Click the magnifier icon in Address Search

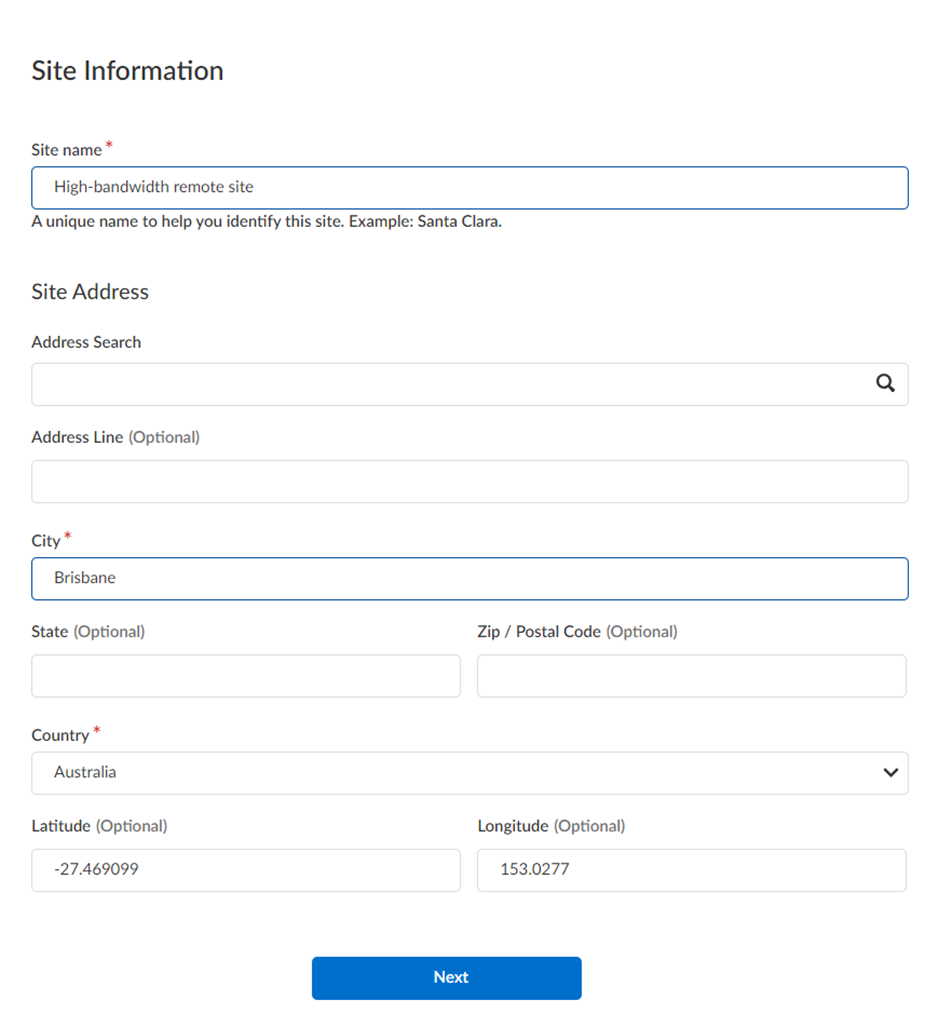pyautogui.click(x=885, y=384)
